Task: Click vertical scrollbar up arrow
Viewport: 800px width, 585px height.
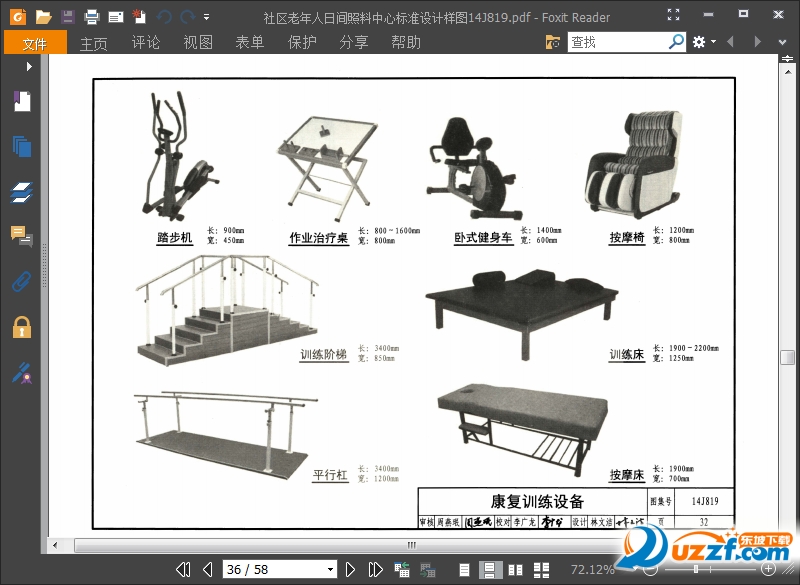Action: tap(787, 72)
